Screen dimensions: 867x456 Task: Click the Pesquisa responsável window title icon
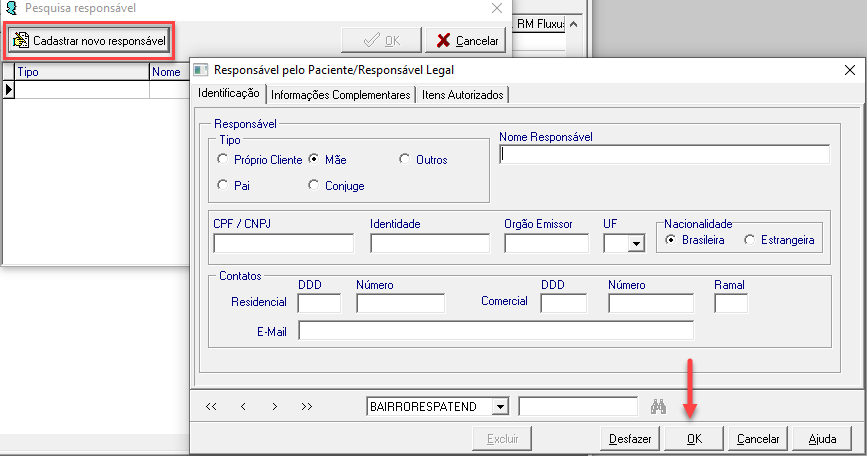[x=11, y=8]
